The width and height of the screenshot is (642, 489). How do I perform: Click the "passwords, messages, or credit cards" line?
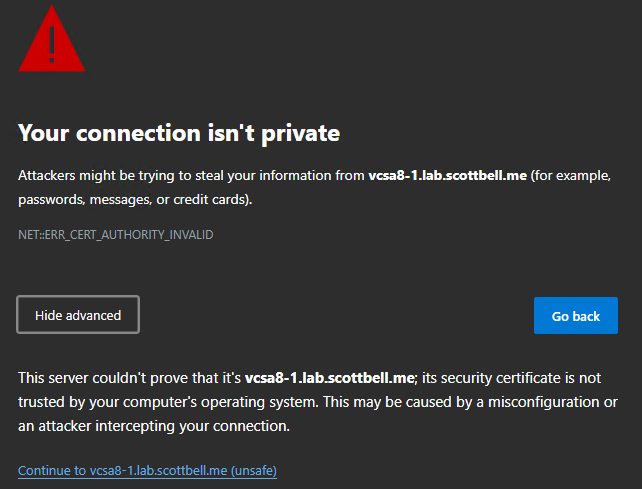coord(135,200)
